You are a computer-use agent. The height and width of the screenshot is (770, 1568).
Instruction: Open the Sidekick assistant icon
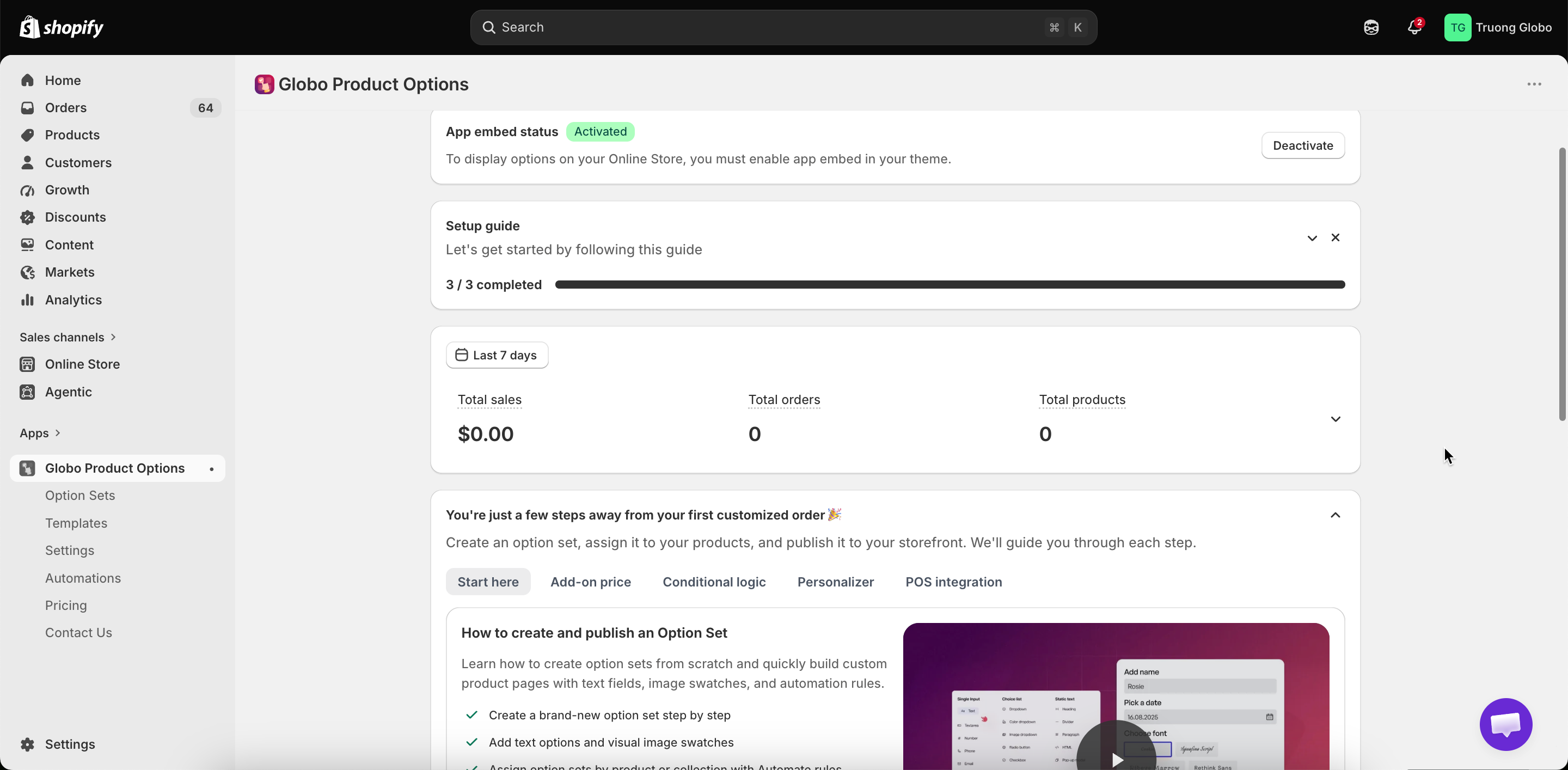[x=1371, y=27]
